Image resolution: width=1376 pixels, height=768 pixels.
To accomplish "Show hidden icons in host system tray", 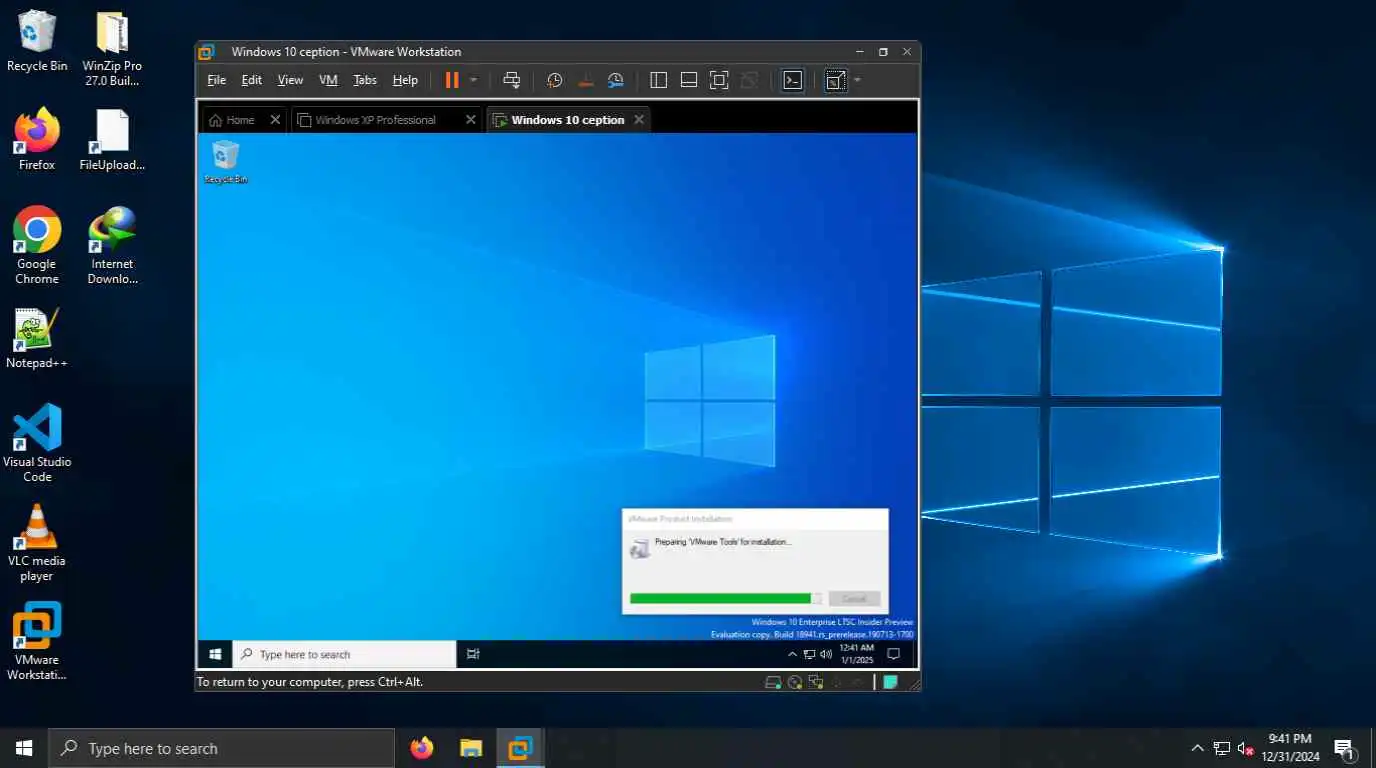I will [1197, 748].
